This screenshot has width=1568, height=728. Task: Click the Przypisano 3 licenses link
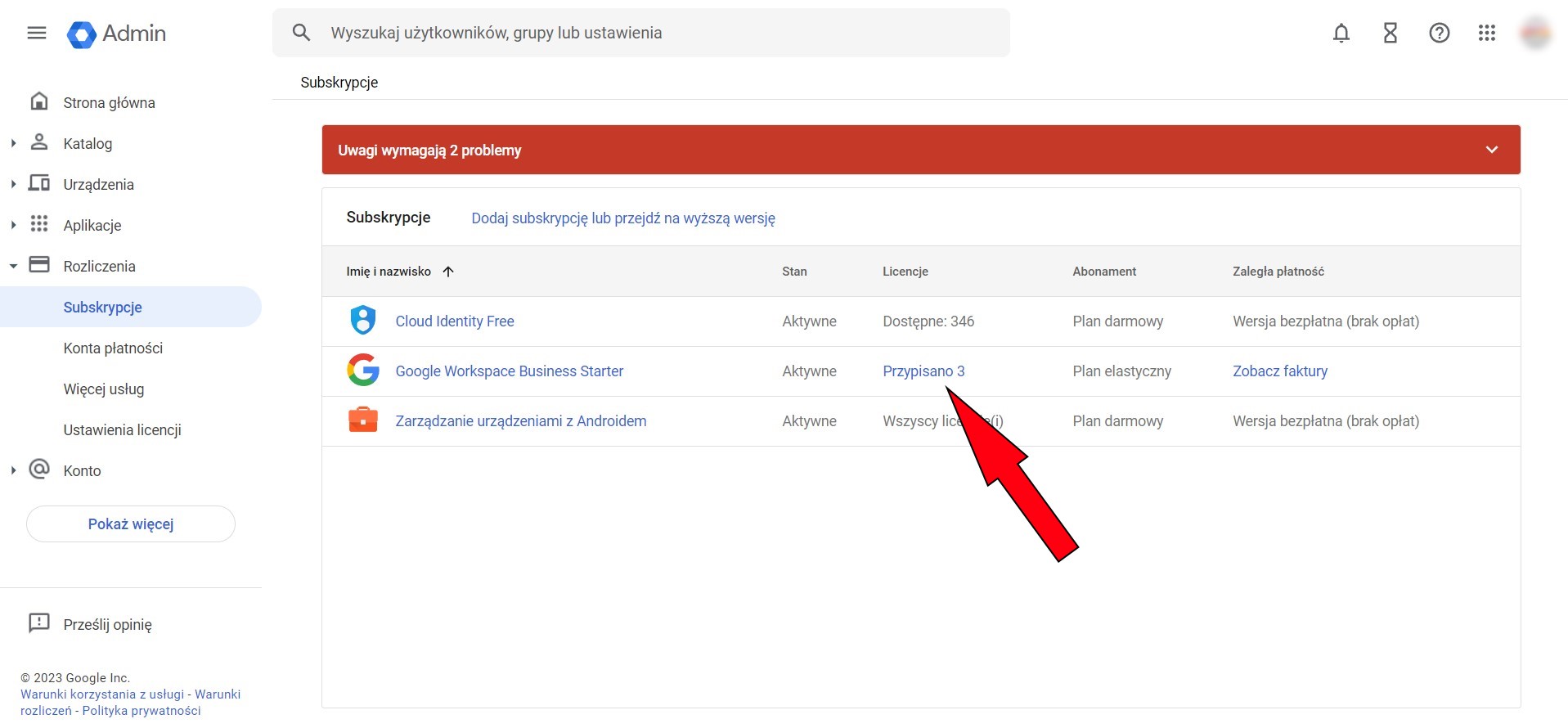click(x=923, y=371)
